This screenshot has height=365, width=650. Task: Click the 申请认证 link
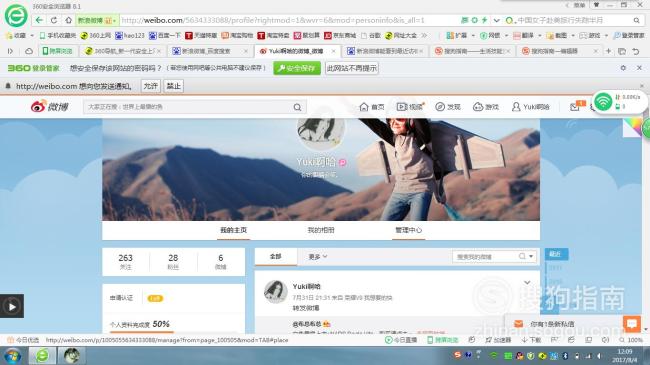click(121, 298)
